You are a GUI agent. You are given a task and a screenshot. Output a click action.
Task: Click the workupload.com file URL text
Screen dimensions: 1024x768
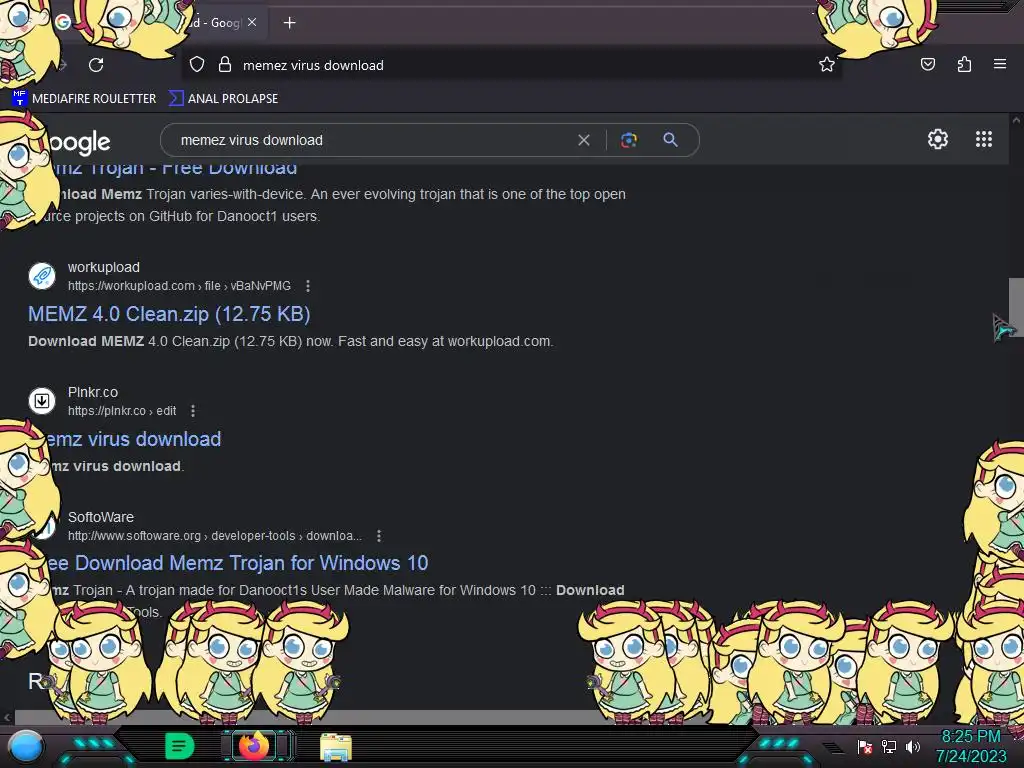click(180, 286)
